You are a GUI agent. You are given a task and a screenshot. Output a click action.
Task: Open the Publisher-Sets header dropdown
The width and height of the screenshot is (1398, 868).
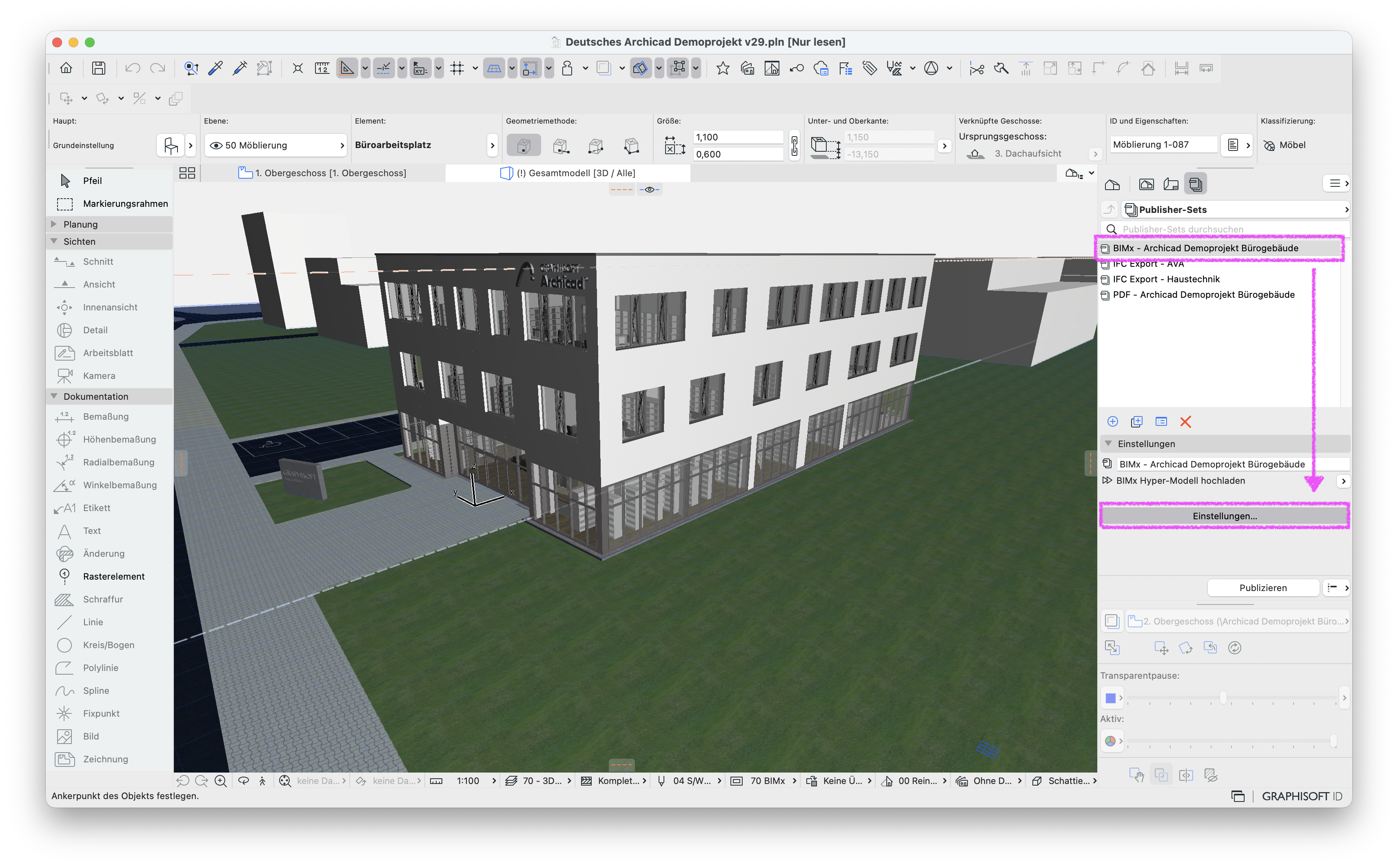click(x=1236, y=210)
